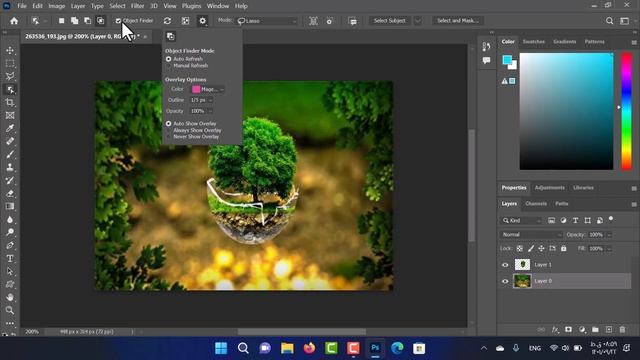Select the Zoom tool in the toolbox
640x360 pixels.
(10, 310)
